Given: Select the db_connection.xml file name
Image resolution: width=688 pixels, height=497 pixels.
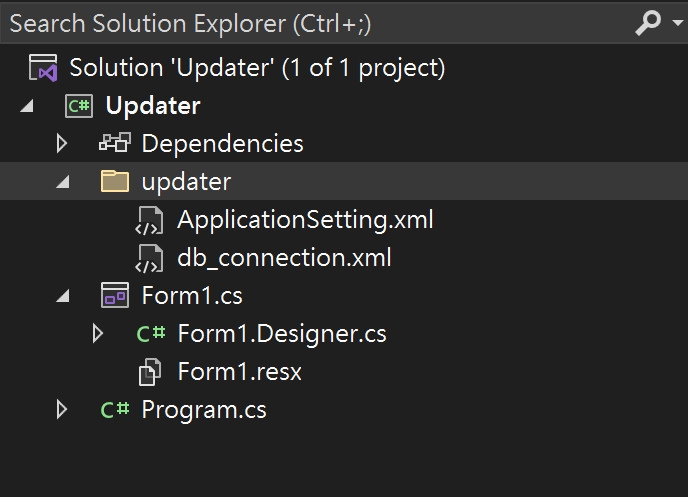Looking at the screenshot, I should click(284, 258).
